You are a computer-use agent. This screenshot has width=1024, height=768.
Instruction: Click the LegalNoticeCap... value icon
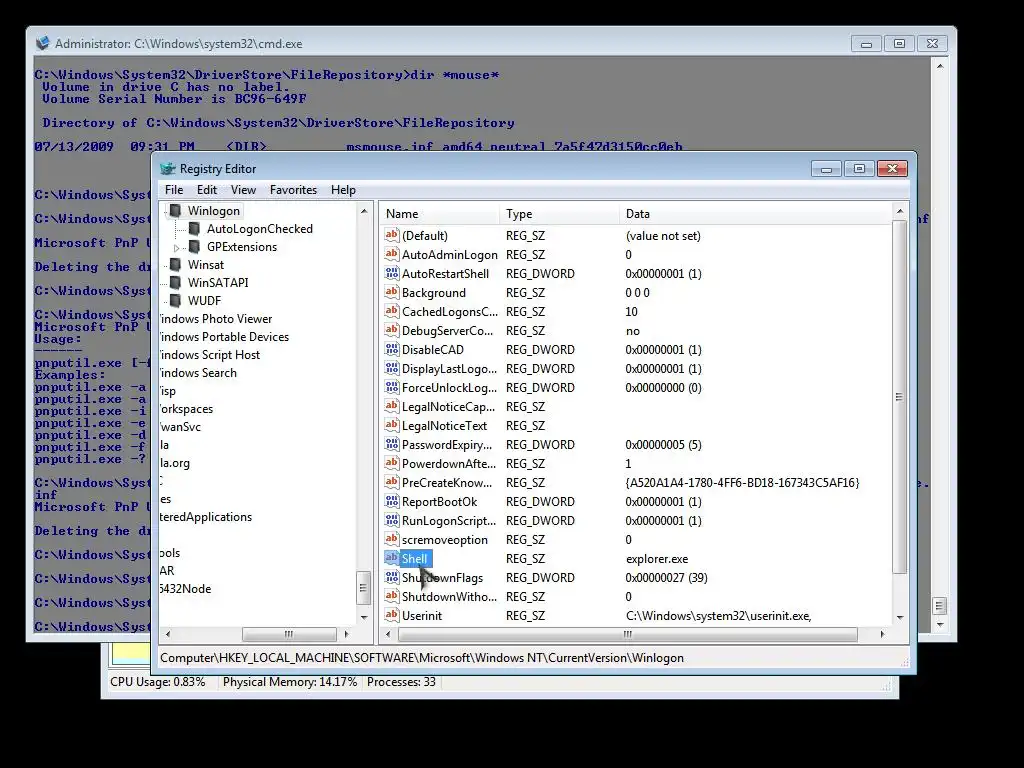(391, 406)
